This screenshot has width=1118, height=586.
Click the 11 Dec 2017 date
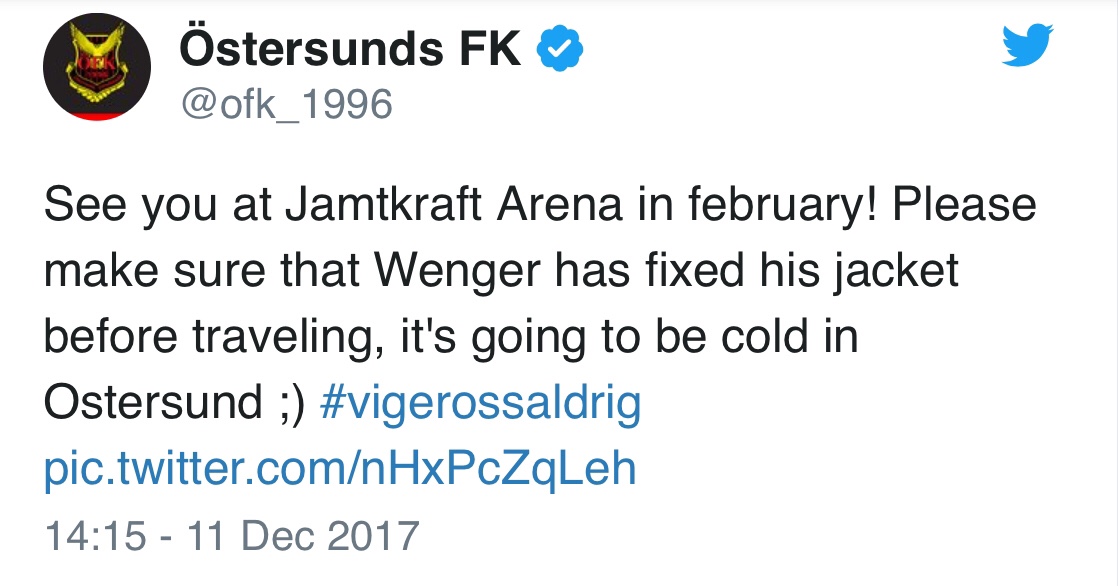tap(303, 535)
